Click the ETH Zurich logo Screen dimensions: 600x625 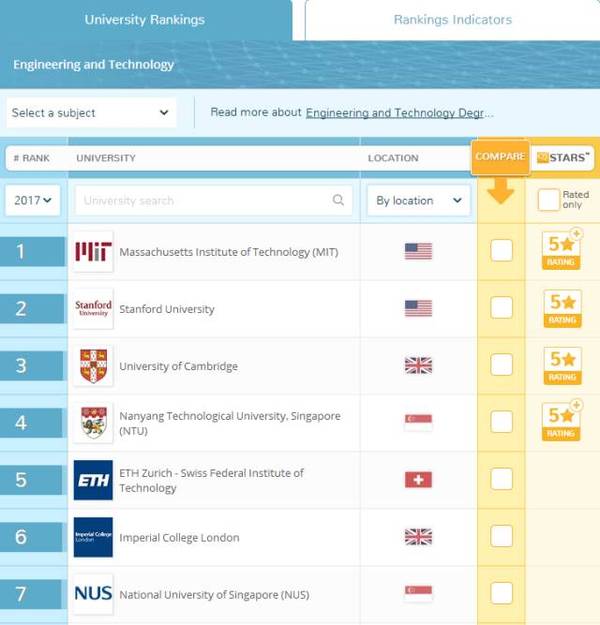93,480
